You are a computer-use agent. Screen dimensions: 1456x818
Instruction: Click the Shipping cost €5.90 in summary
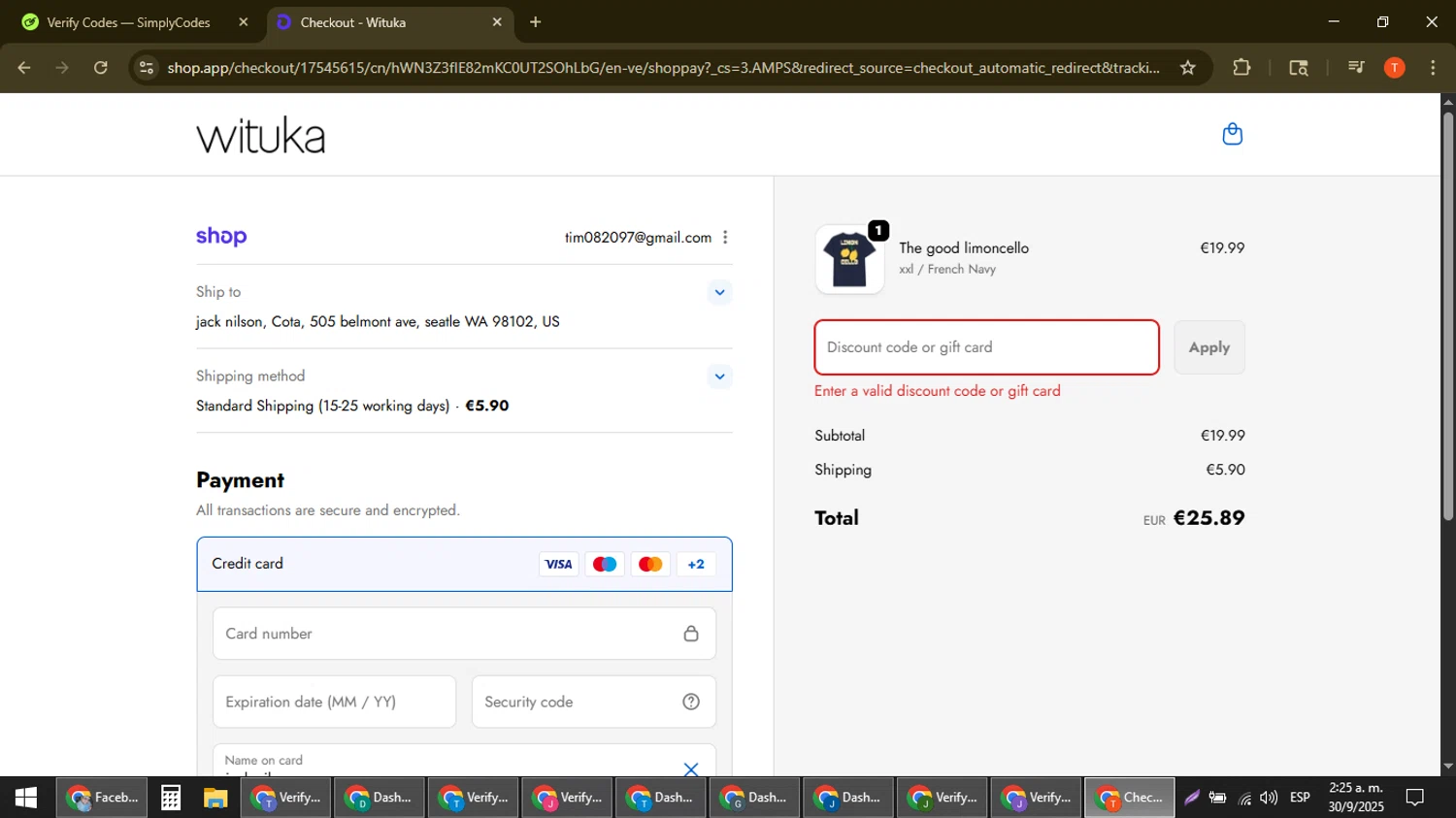(x=1225, y=470)
